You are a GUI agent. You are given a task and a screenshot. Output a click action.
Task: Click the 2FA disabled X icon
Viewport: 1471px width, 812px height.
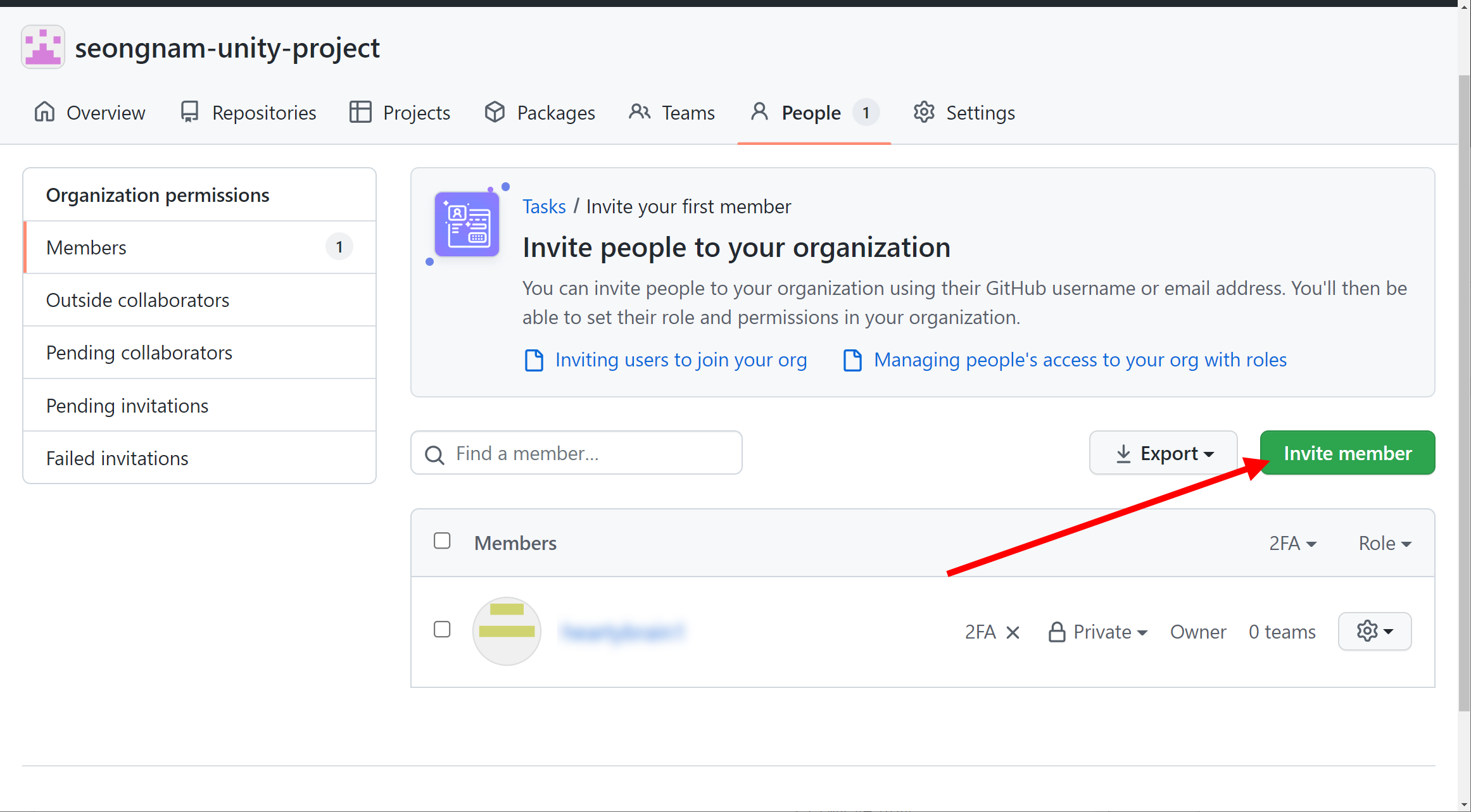pos(1013,632)
